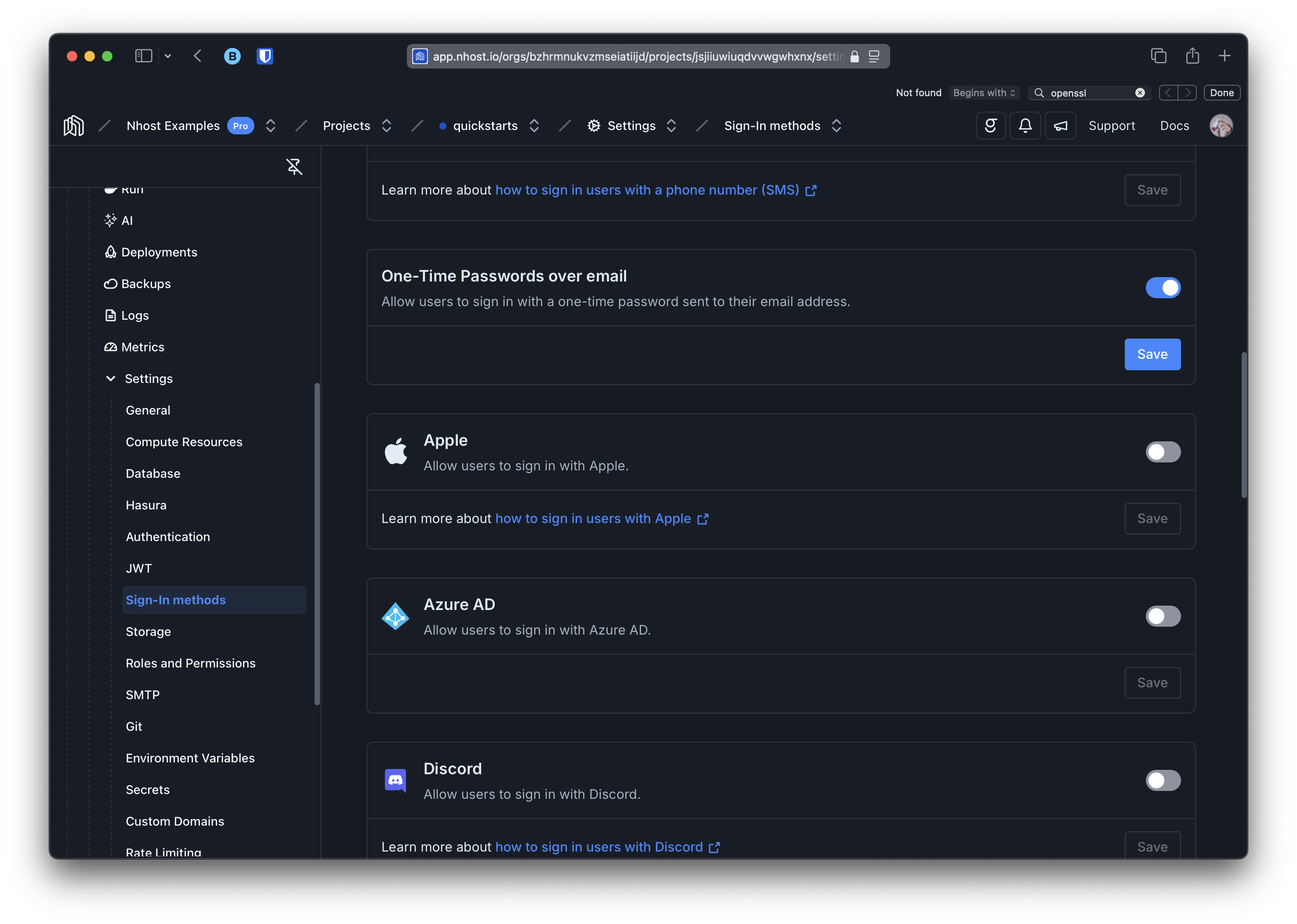The width and height of the screenshot is (1297, 924).
Task: Clear the 'openssl' find field
Action: point(1140,93)
